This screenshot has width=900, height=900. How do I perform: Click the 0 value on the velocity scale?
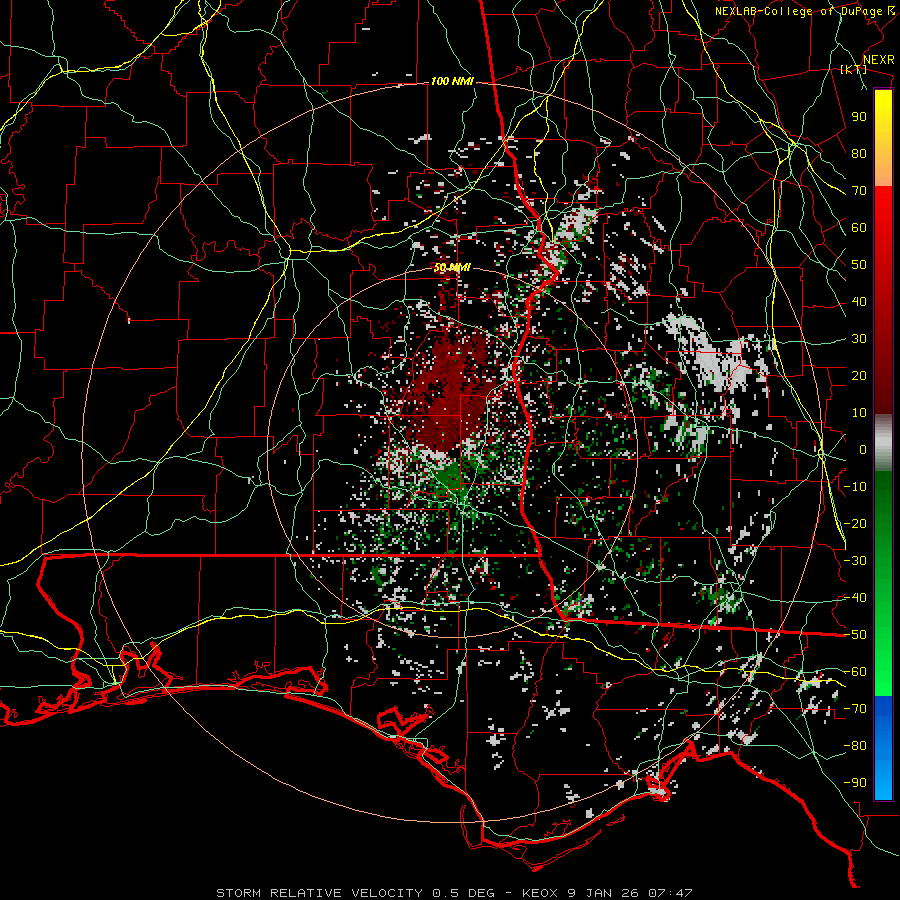[863, 450]
